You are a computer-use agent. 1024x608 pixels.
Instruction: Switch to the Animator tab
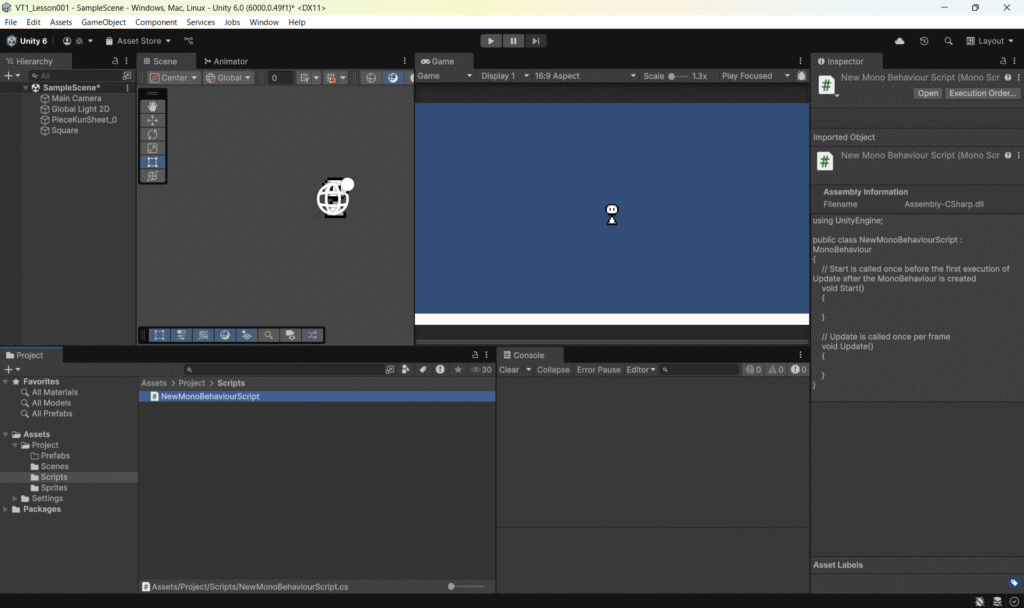(226, 61)
